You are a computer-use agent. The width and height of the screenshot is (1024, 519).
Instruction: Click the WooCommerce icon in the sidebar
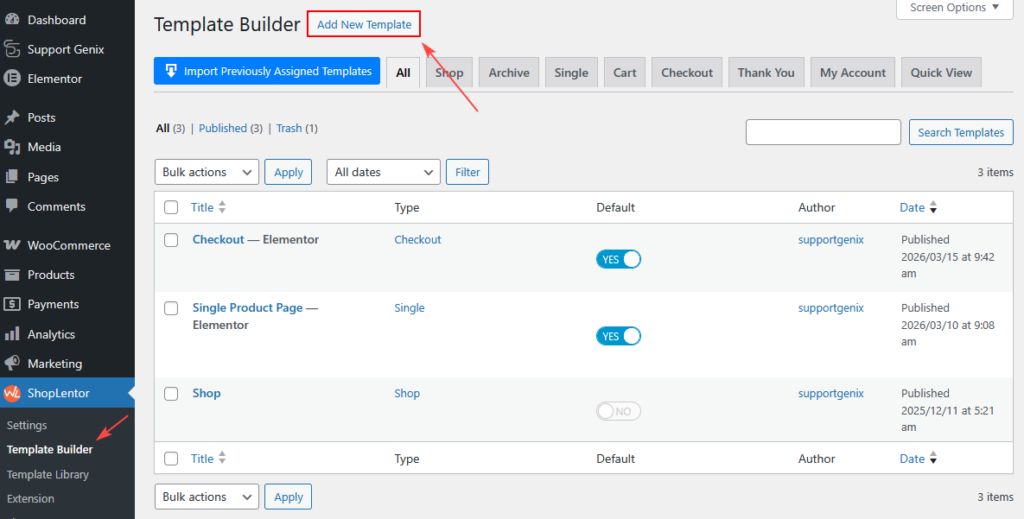point(12,245)
